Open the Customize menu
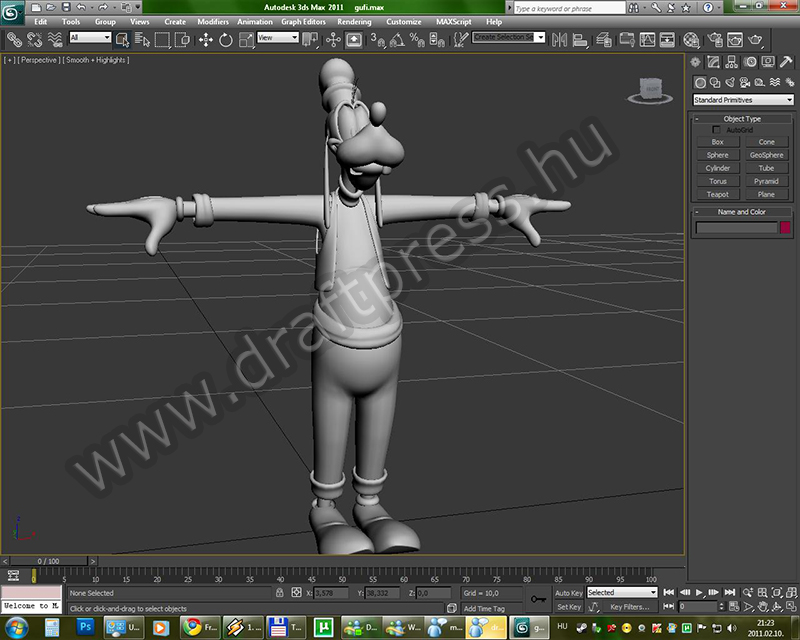Screen dimensions: 800x640 coord(404,21)
